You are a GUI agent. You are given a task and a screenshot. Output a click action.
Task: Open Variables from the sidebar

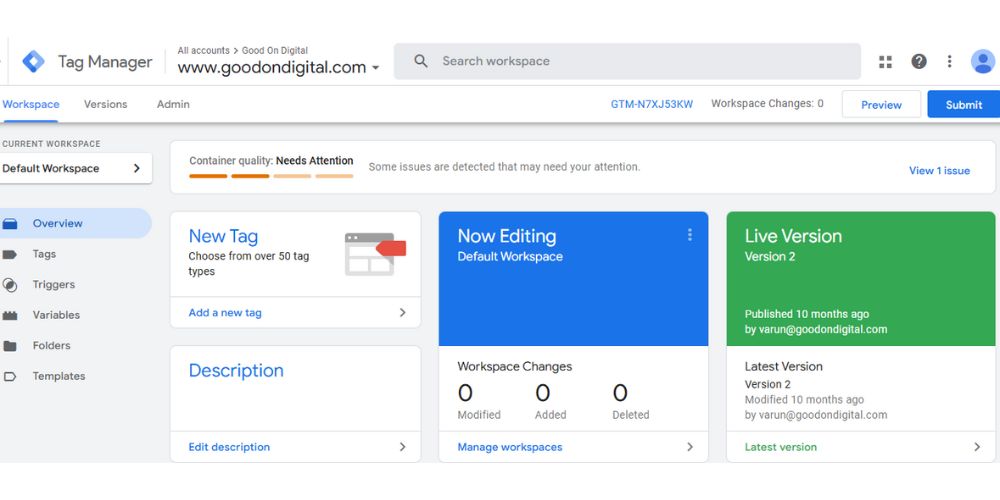pyautogui.click(x=56, y=315)
